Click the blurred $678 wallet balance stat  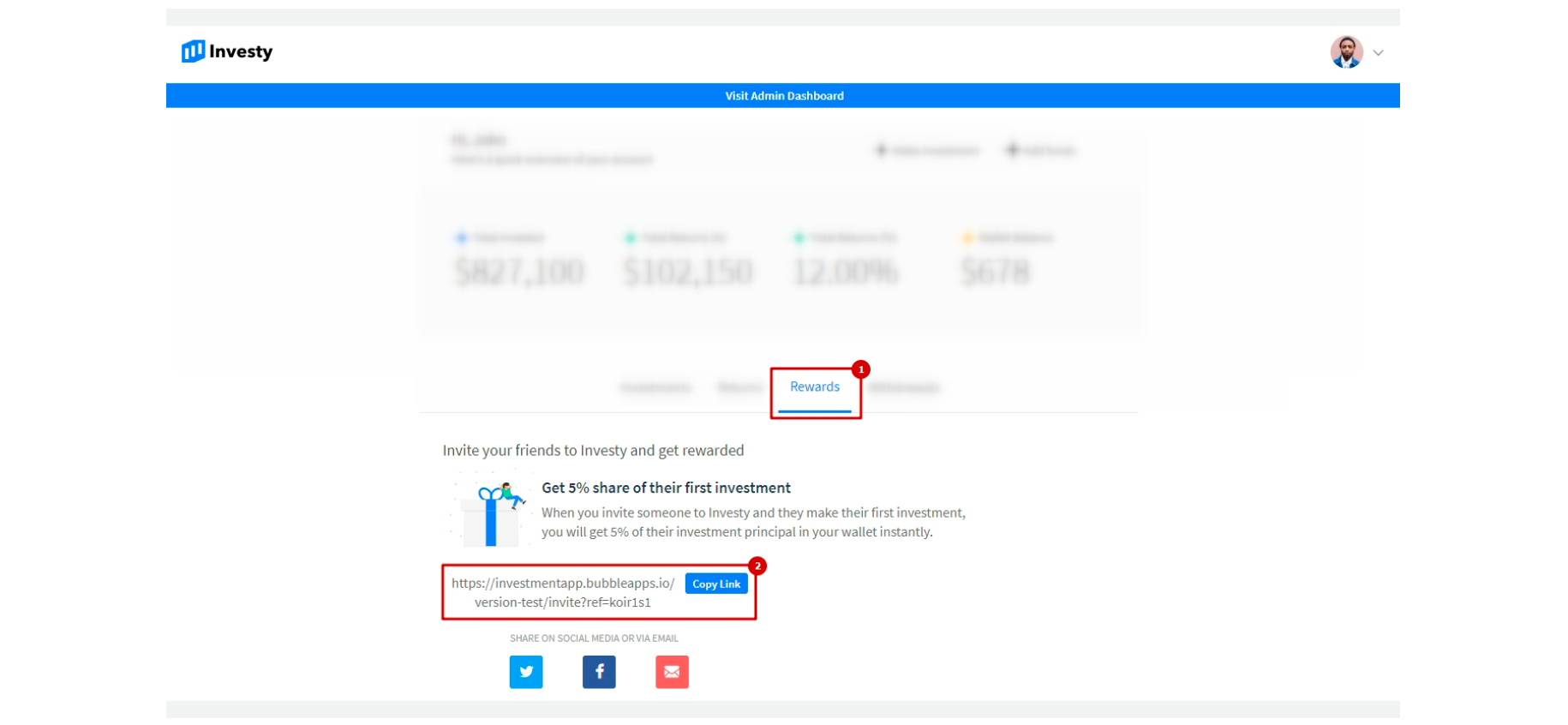[x=995, y=272]
